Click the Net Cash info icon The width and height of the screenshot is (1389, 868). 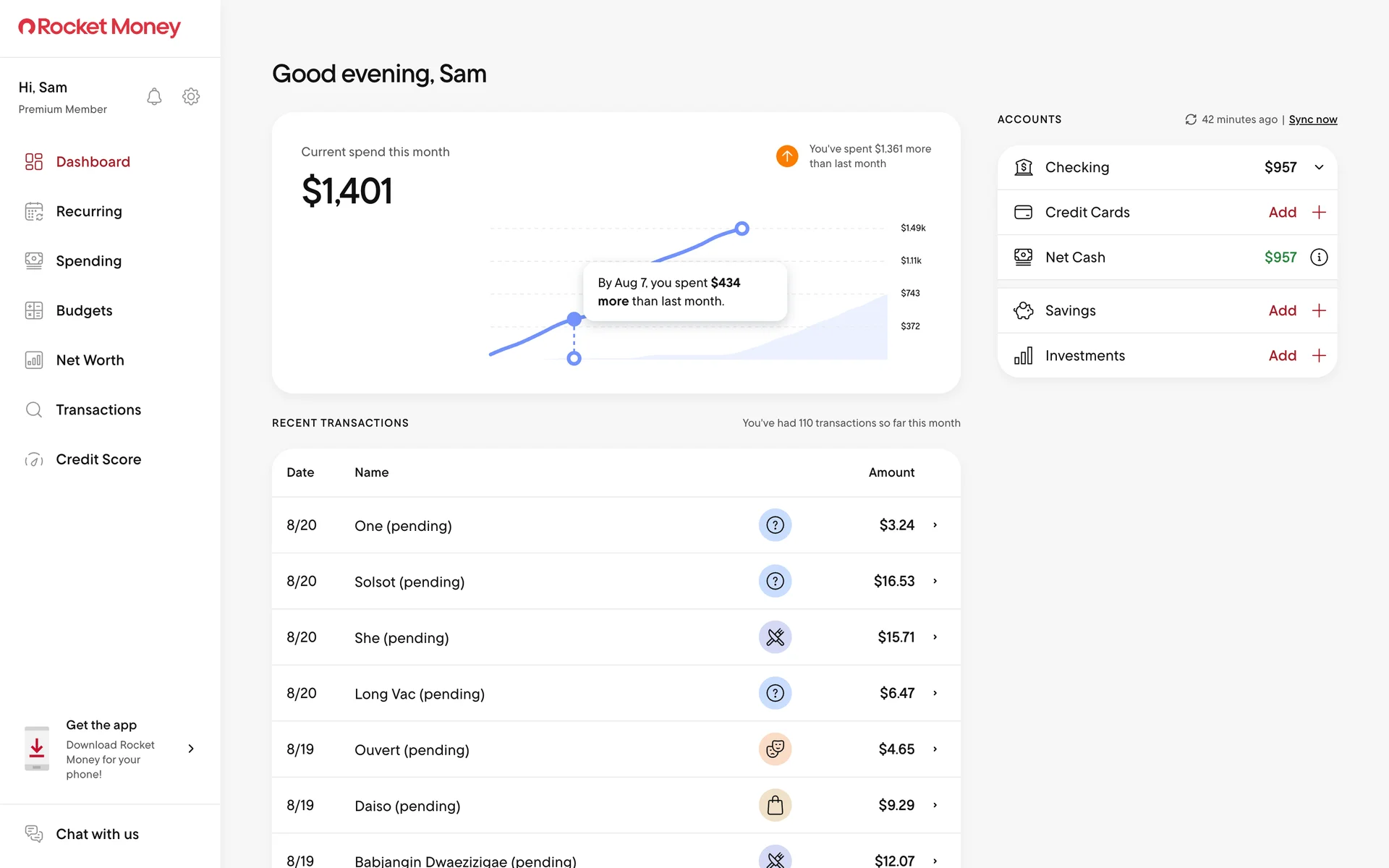point(1319,258)
